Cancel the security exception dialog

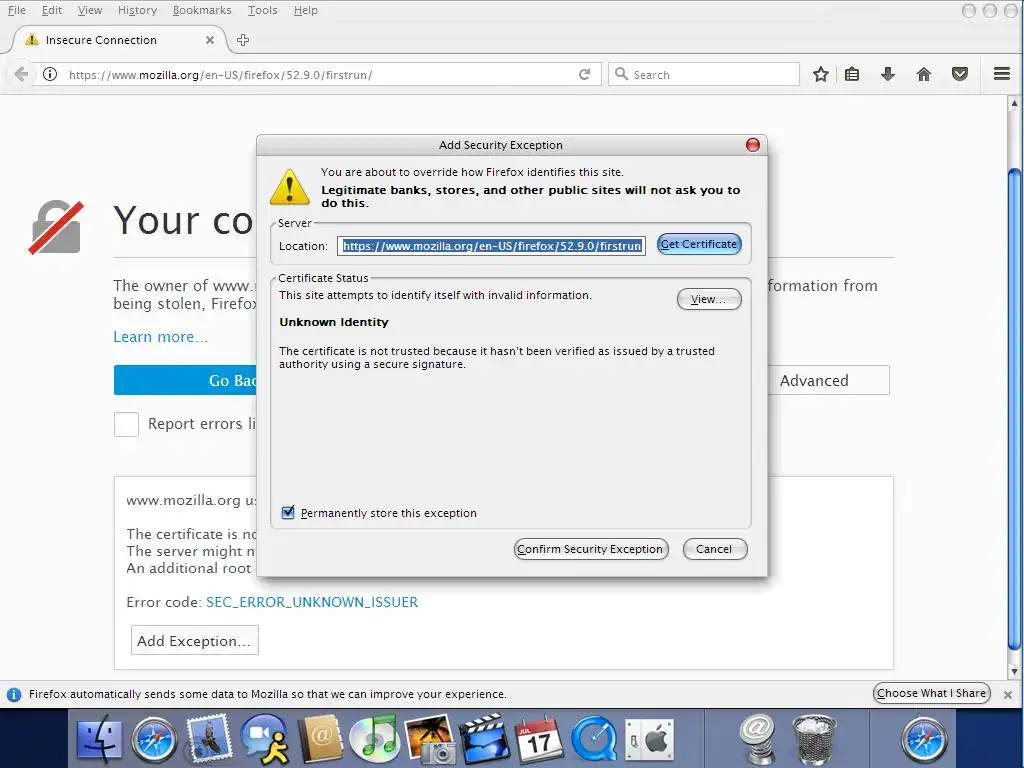[x=714, y=549]
